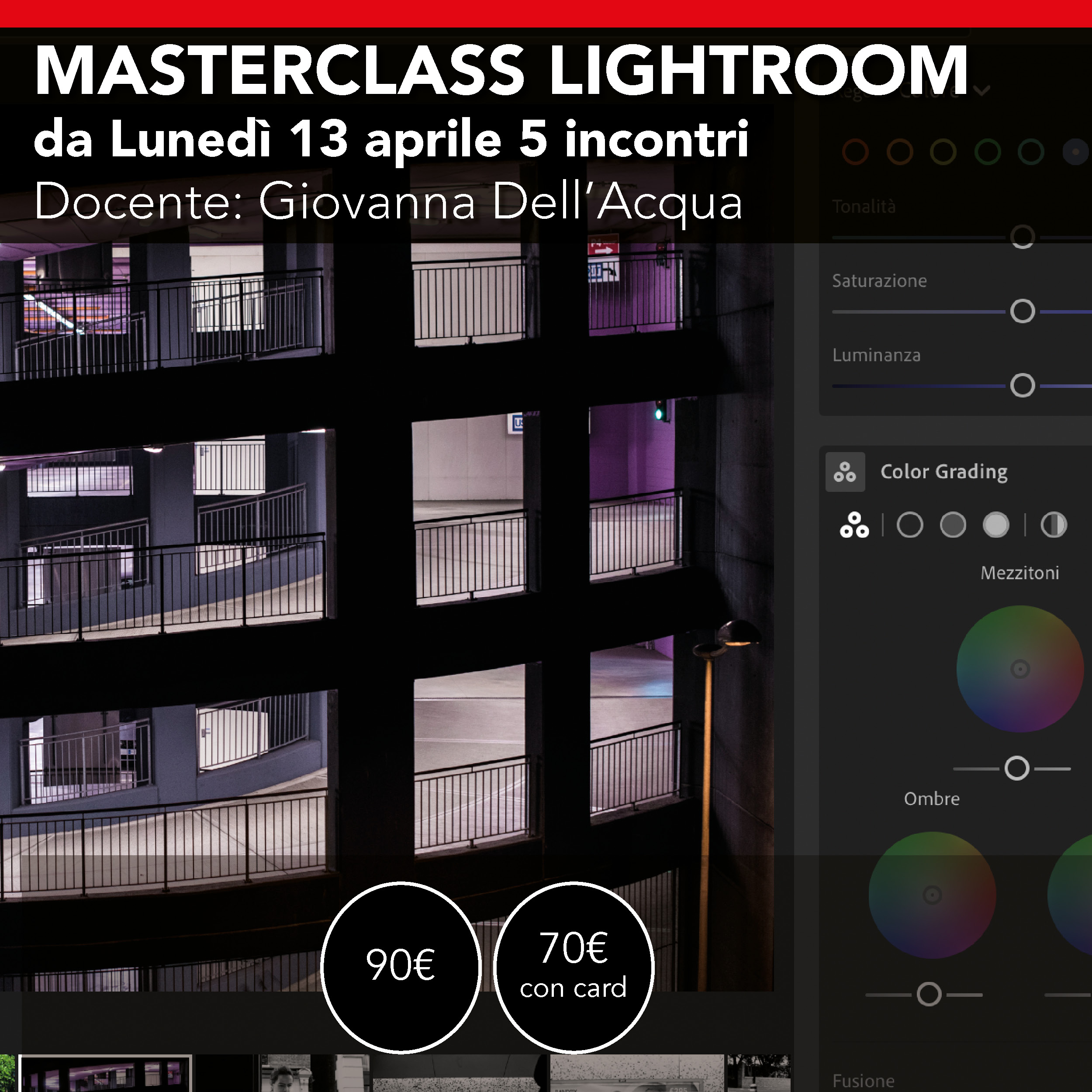Click the luminance slider below Mezzitoni wheel
1092x1092 pixels.
click(x=1017, y=769)
